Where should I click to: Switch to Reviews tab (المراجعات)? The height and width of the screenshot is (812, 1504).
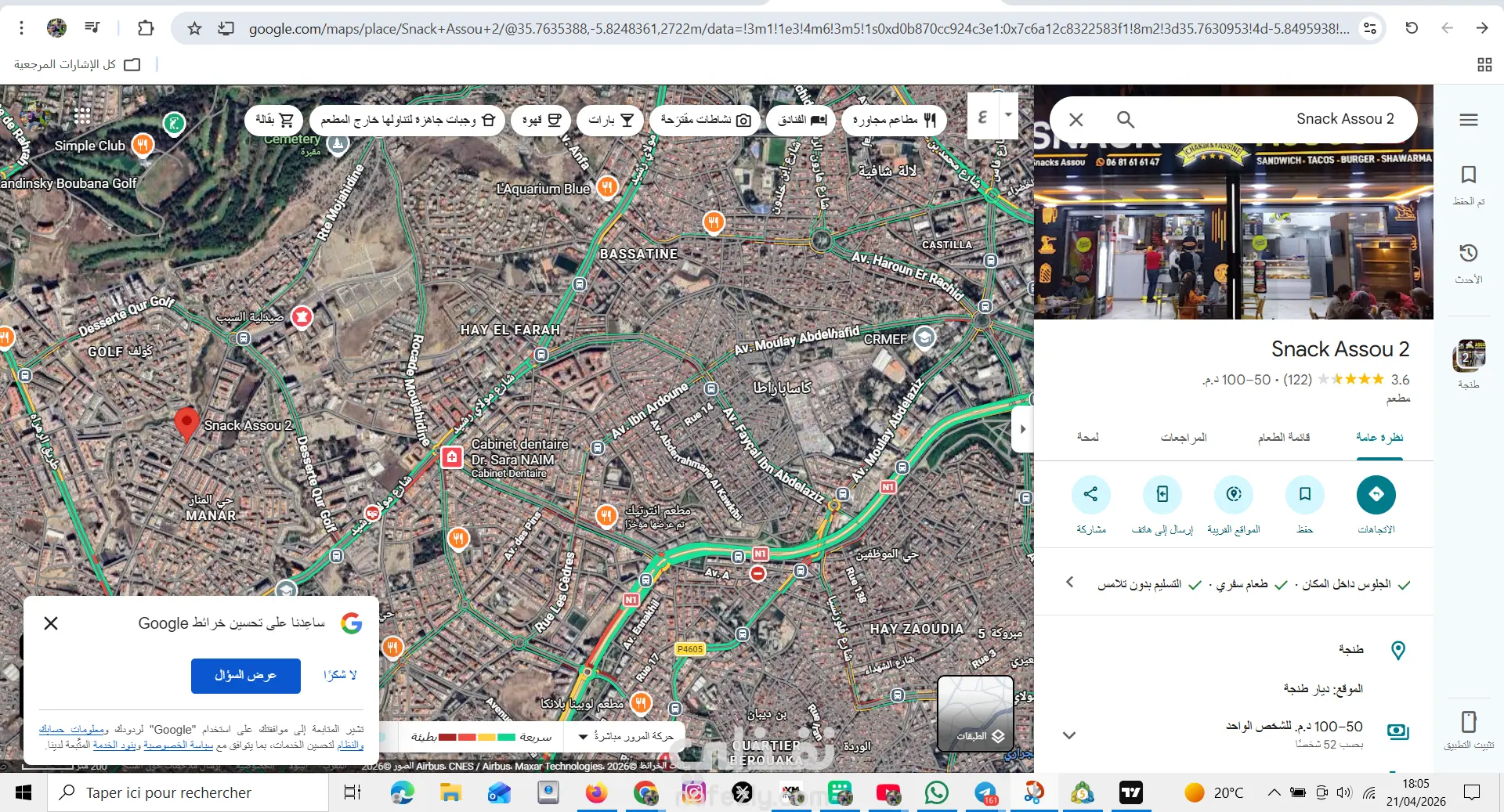pos(1184,438)
